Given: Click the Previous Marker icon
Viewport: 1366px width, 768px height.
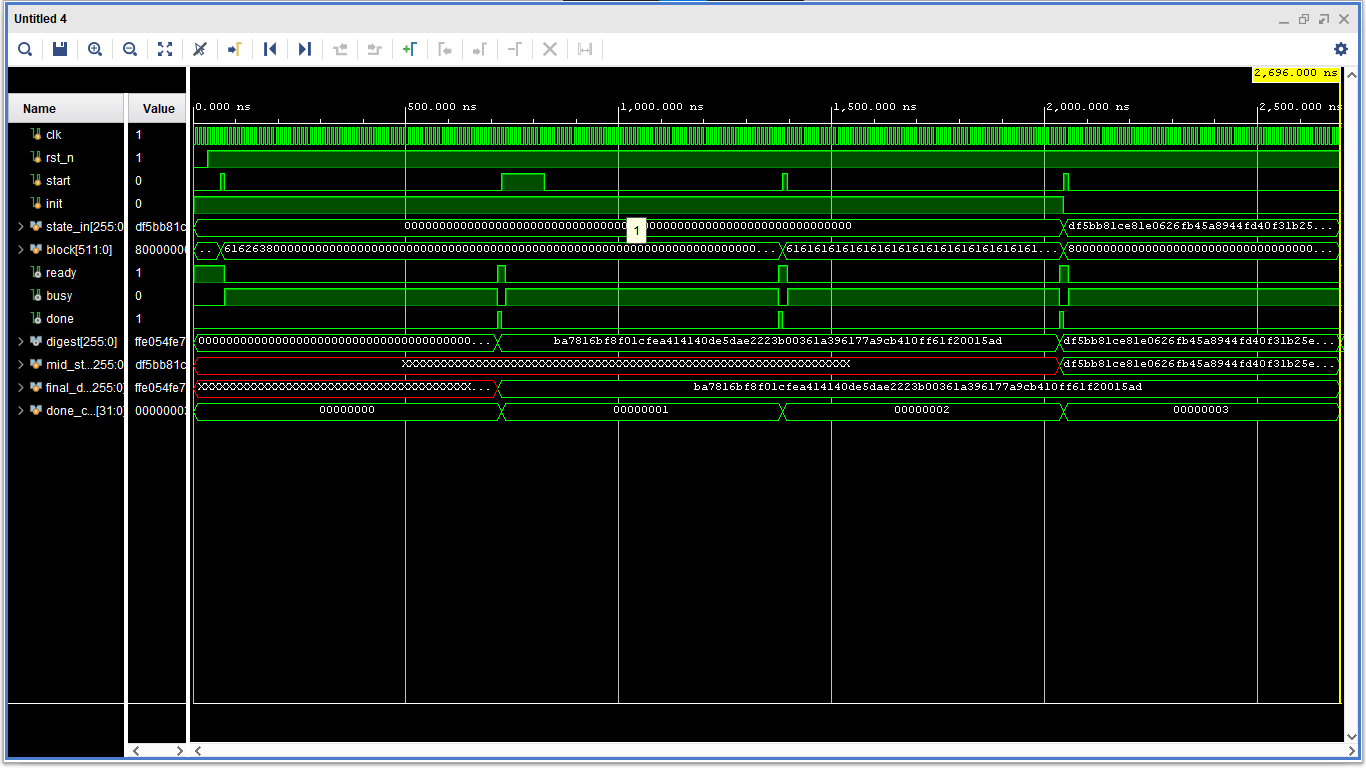Looking at the screenshot, I should point(445,49).
